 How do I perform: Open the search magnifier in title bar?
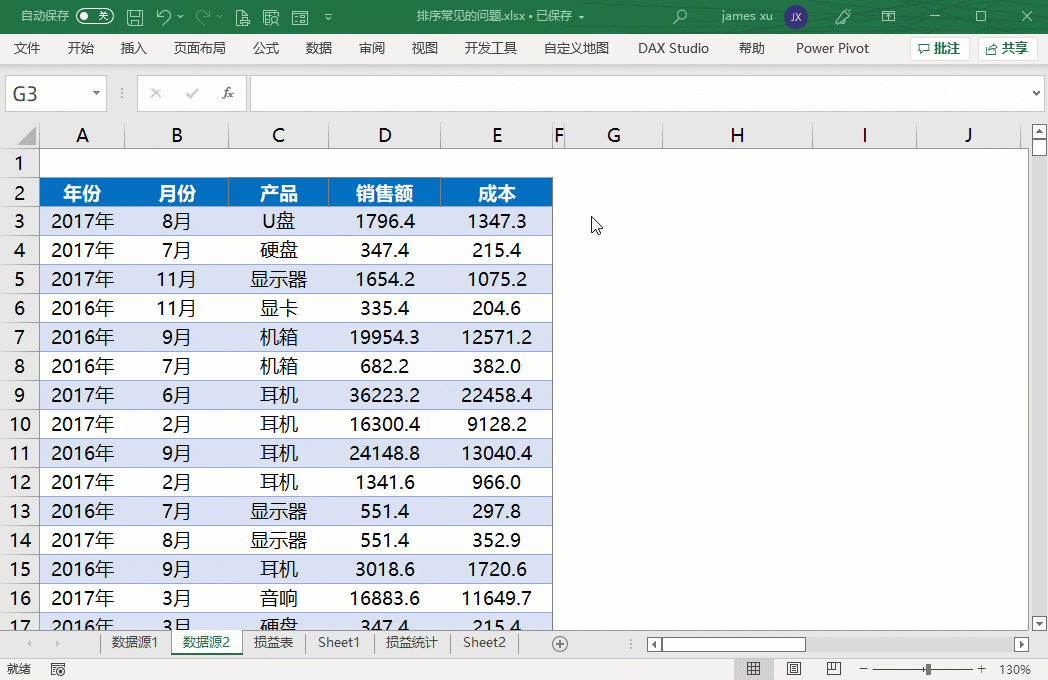681,17
